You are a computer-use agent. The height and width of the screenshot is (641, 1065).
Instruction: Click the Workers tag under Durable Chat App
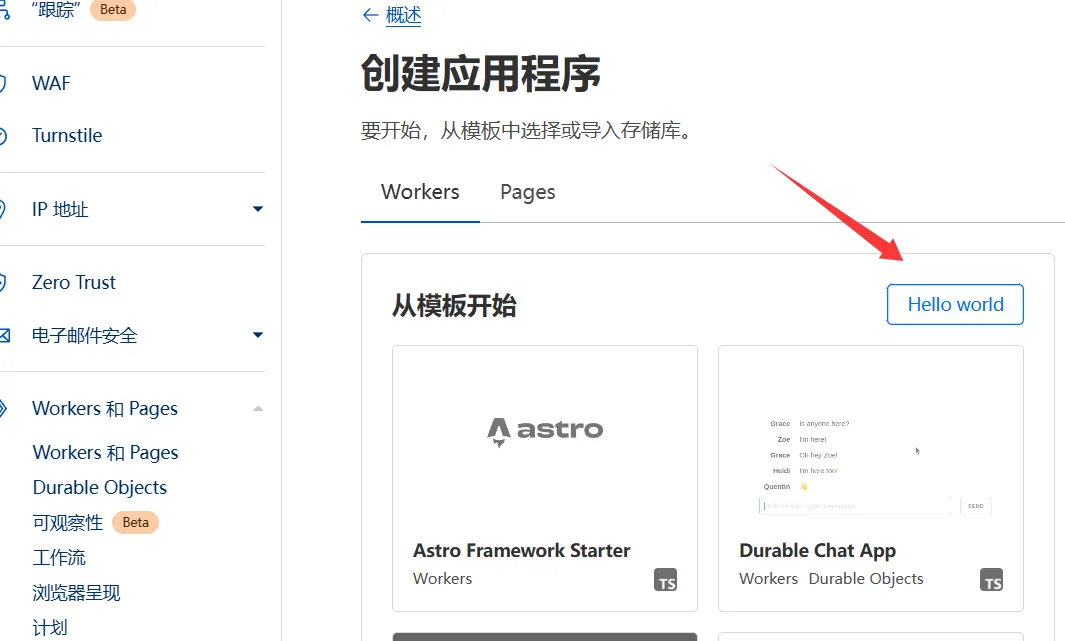coord(768,579)
